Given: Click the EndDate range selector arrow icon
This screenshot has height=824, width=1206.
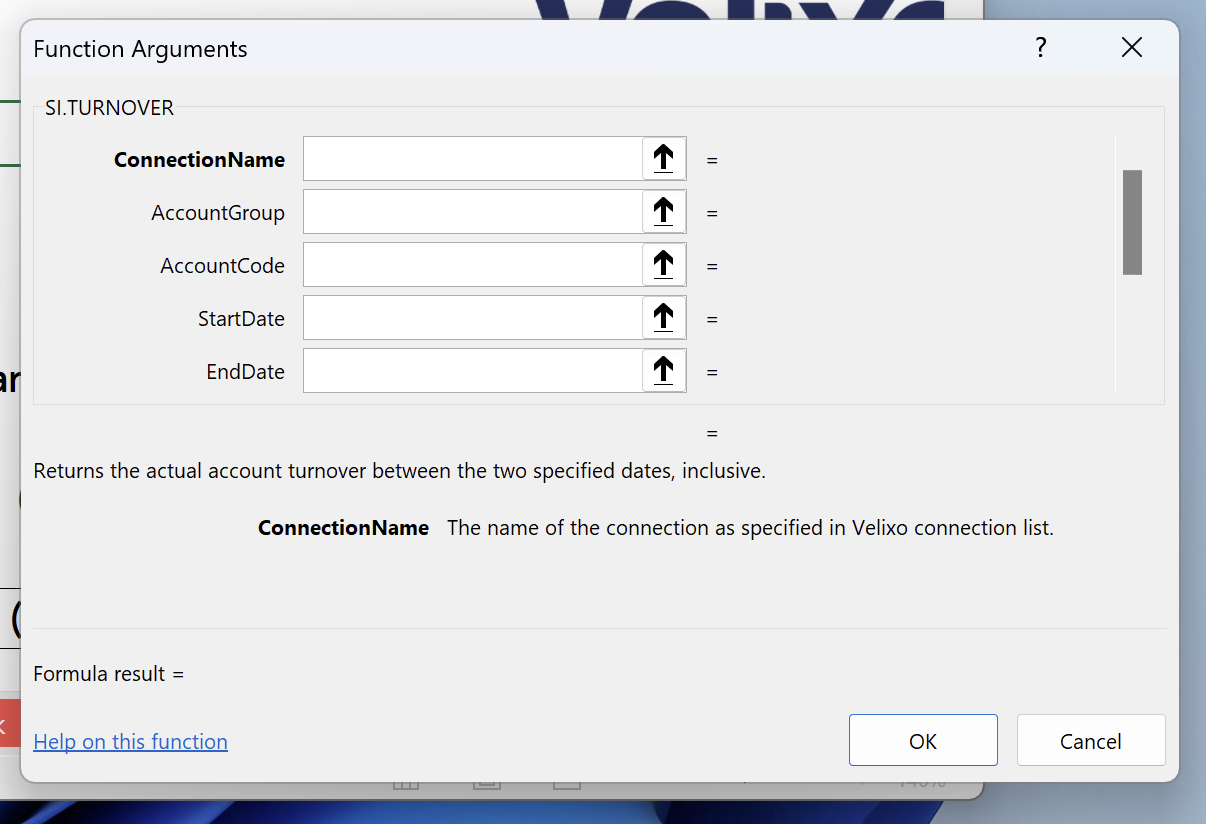Looking at the screenshot, I should 663,371.
